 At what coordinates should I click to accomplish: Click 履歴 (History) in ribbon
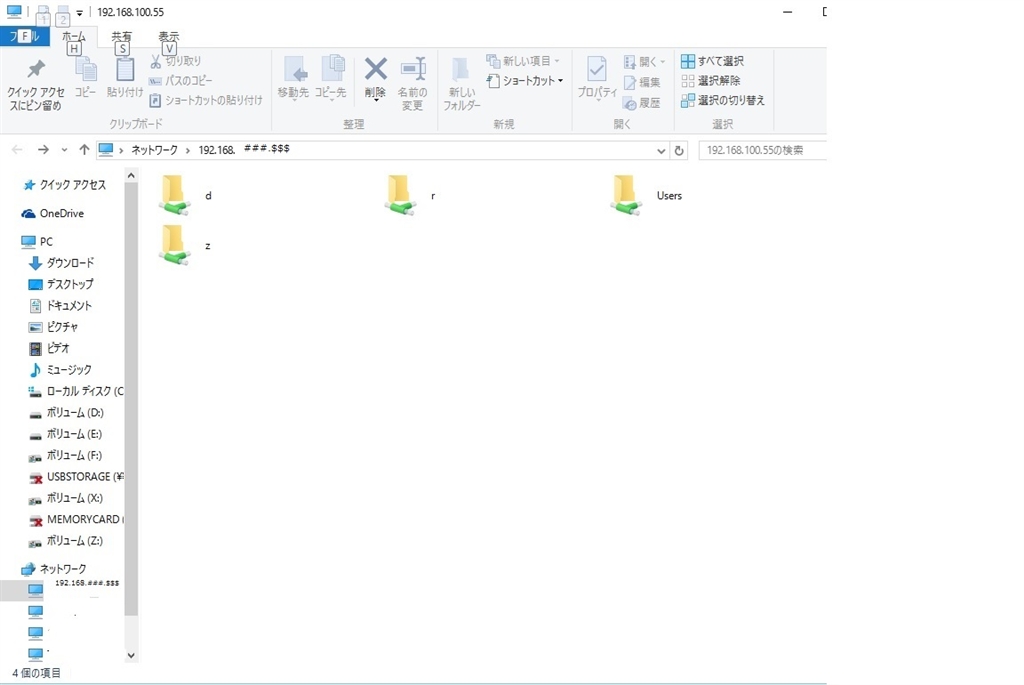pos(642,103)
